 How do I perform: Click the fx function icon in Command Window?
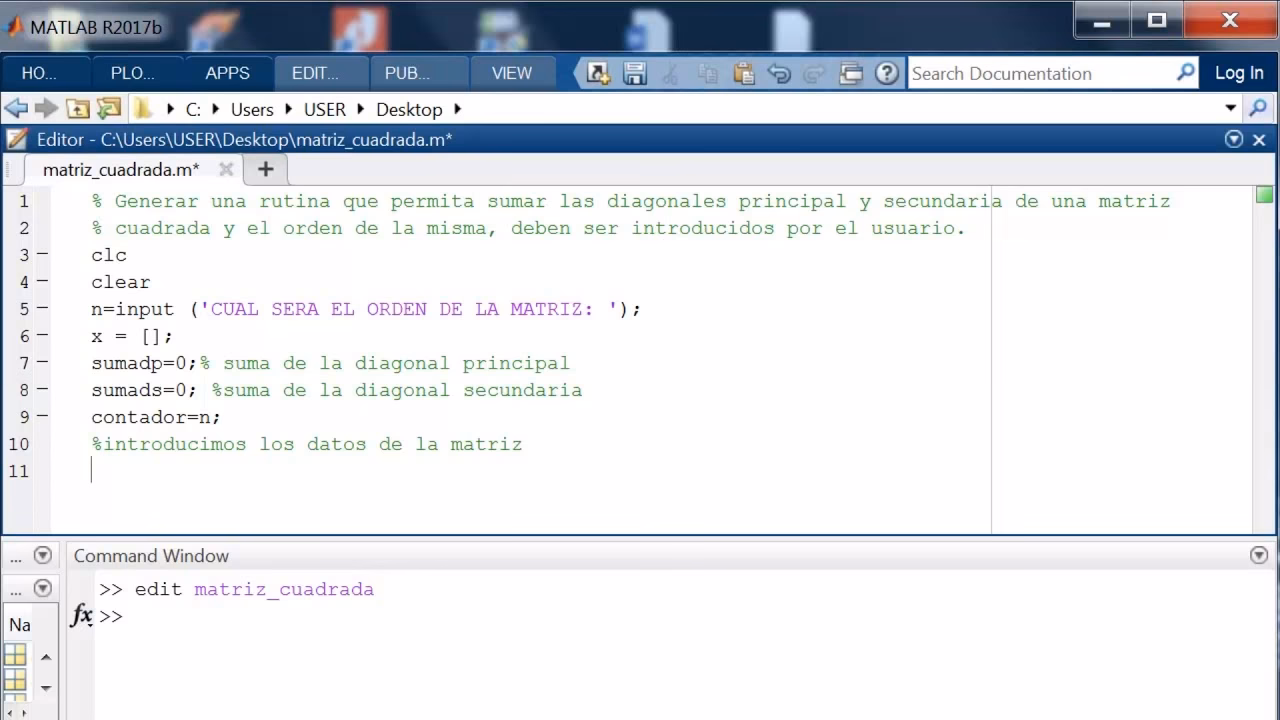81,616
